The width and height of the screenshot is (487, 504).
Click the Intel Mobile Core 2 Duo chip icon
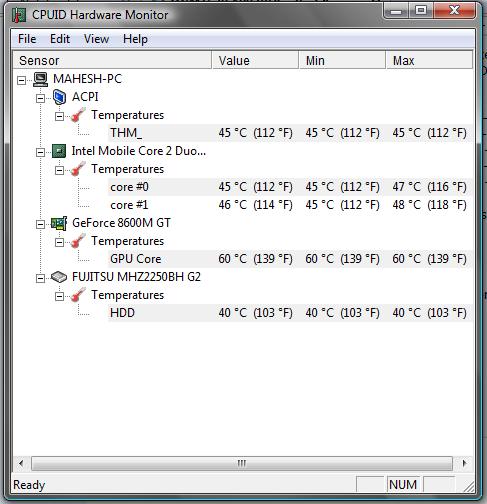(59, 151)
